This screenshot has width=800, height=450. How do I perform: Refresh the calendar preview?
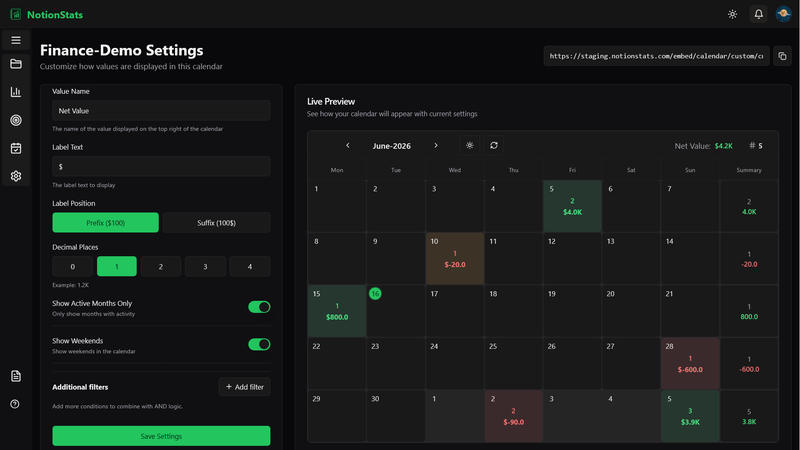[494, 145]
